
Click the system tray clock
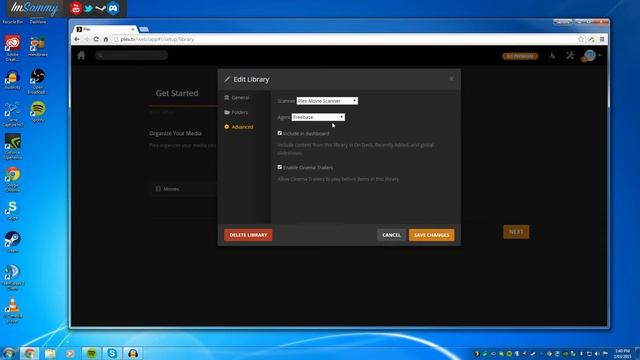click(x=623, y=353)
